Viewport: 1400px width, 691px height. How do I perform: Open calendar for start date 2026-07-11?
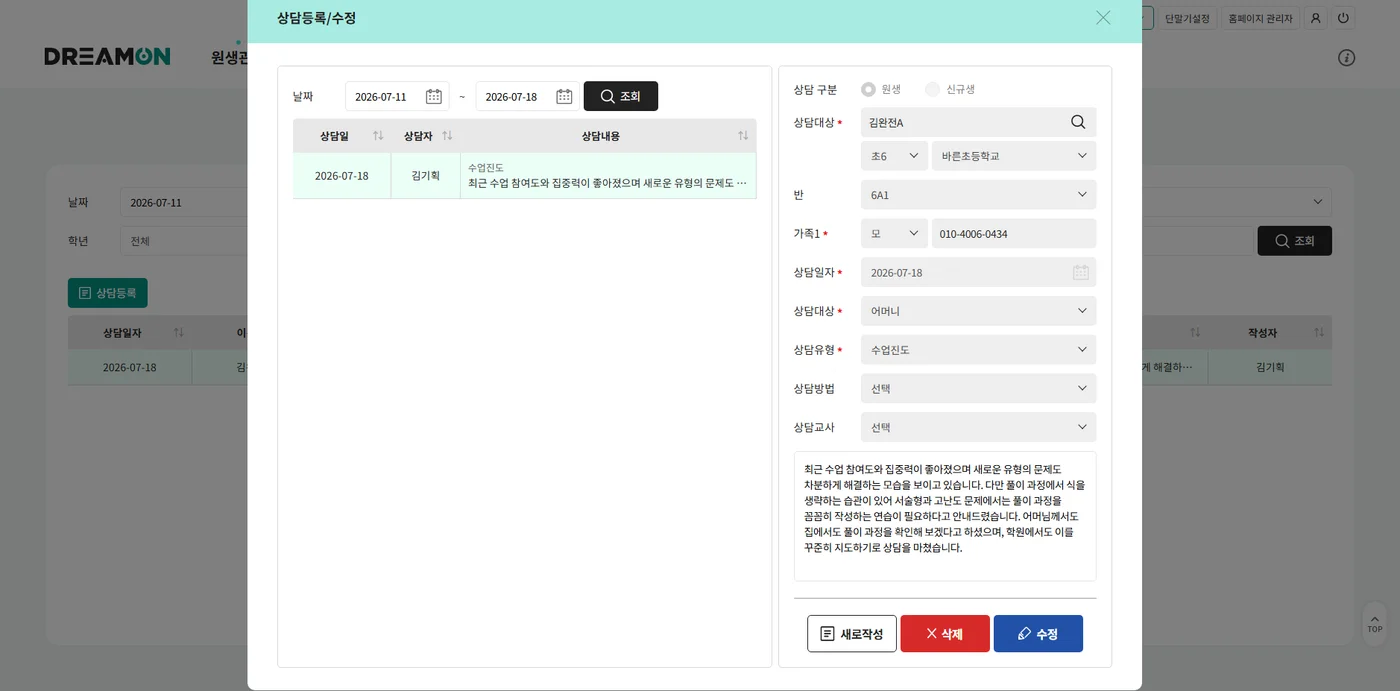(x=434, y=96)
